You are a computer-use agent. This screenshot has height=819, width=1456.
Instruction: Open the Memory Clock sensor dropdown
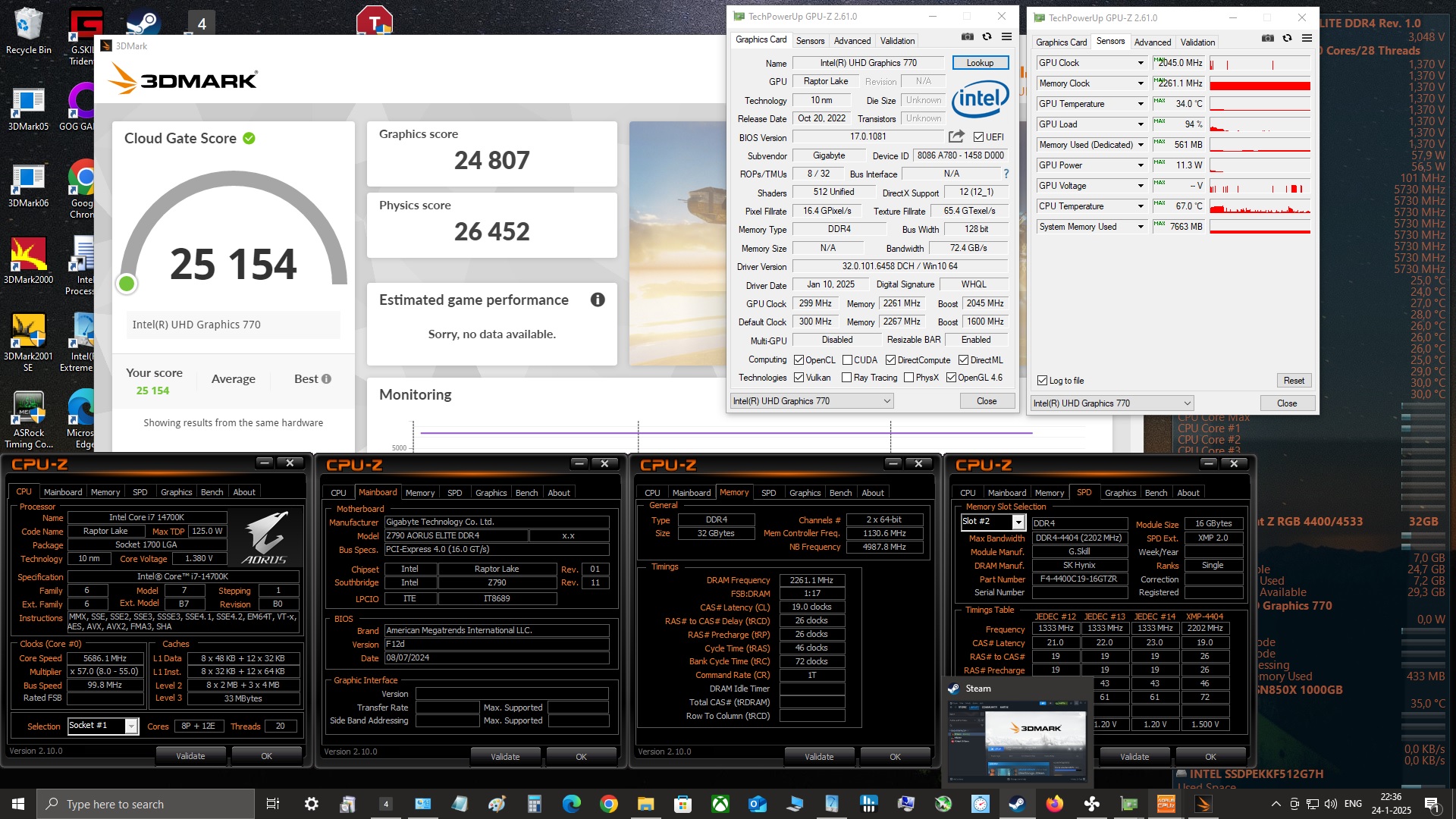[1140, 83]
